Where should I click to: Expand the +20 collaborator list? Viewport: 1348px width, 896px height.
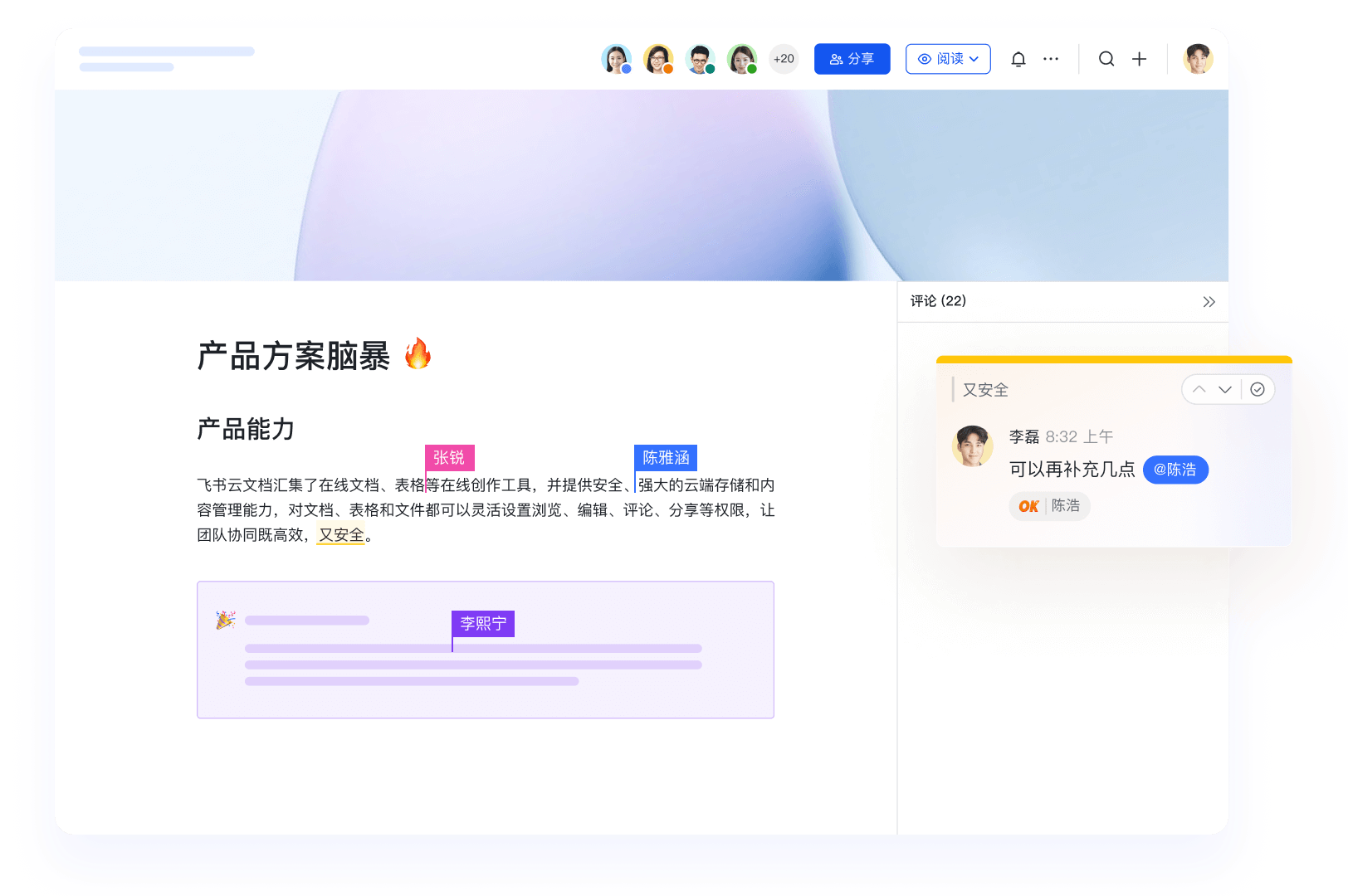pos(783,59)
